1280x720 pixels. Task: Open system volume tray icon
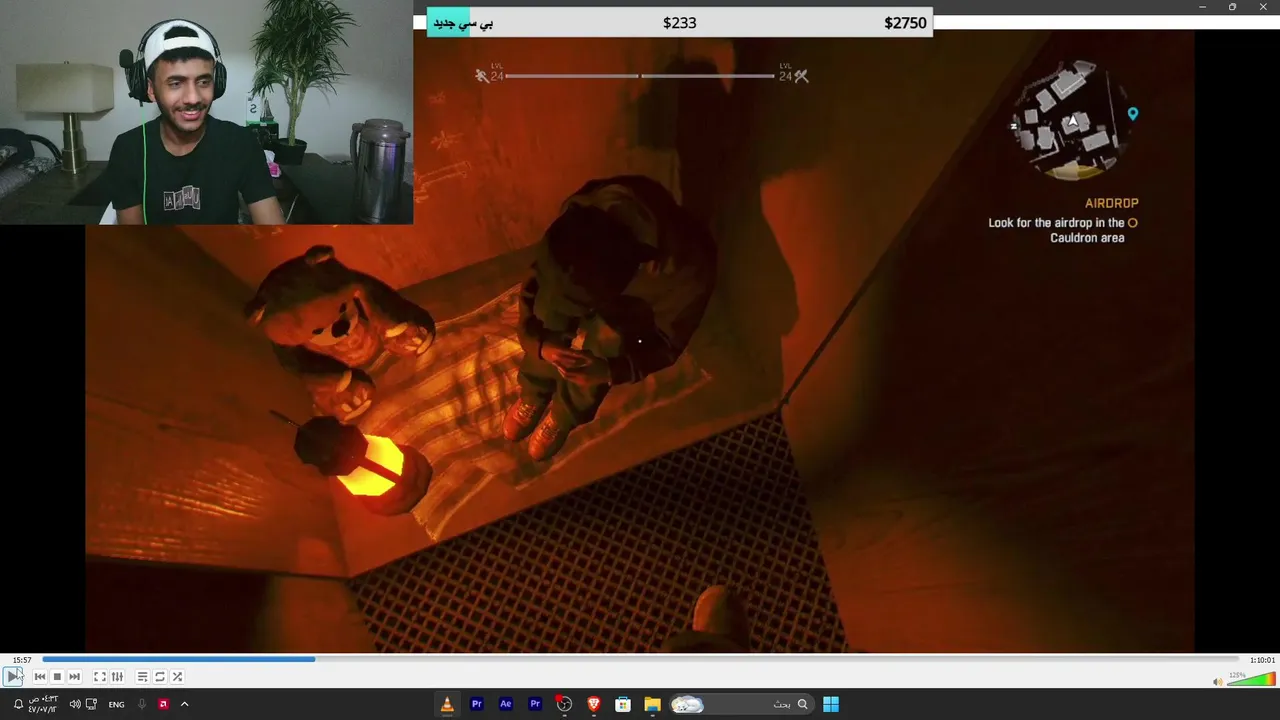75,704
